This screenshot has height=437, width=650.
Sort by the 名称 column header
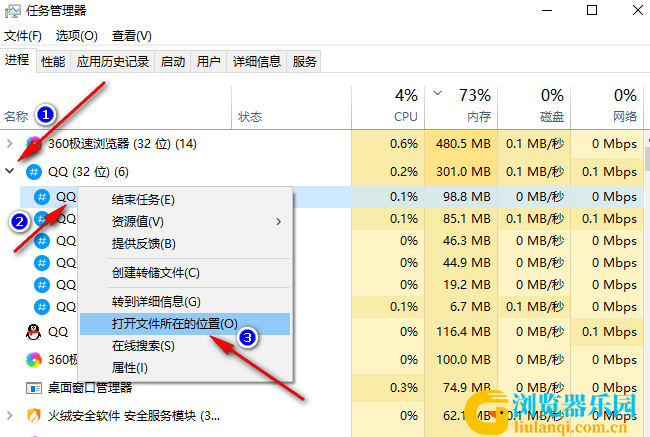pos(17,117)
